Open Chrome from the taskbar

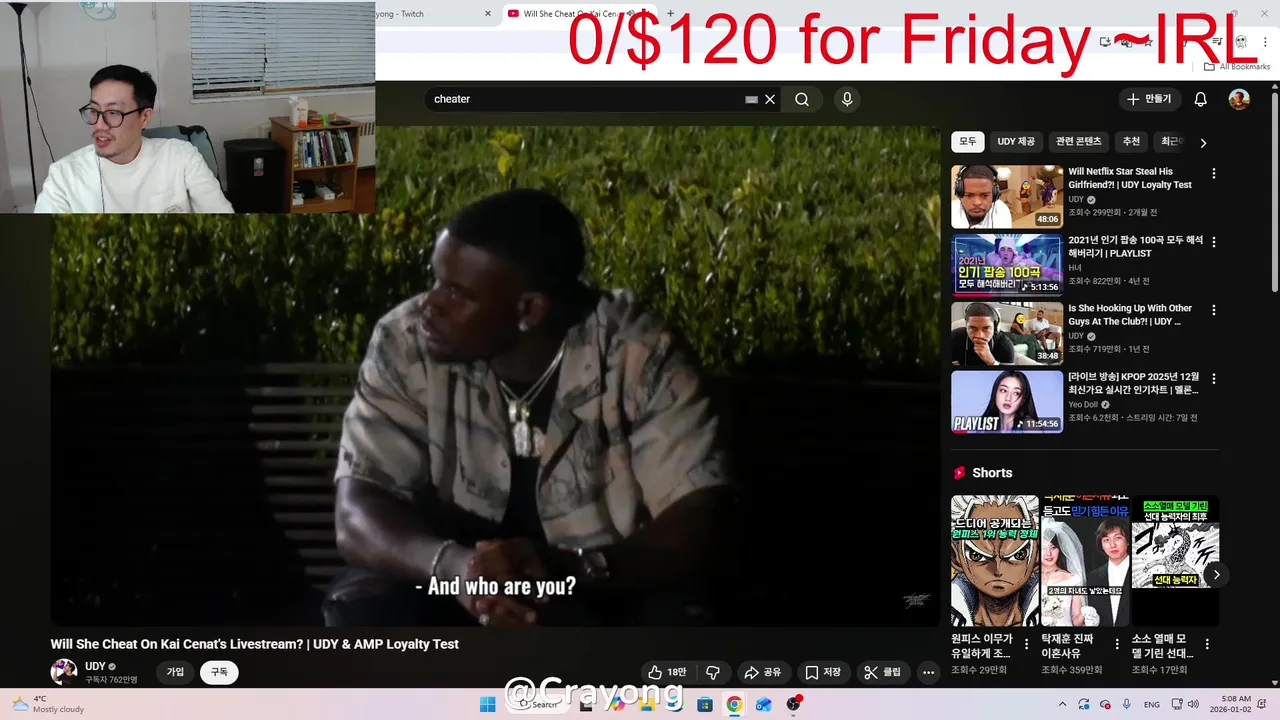tap(734, 704)
